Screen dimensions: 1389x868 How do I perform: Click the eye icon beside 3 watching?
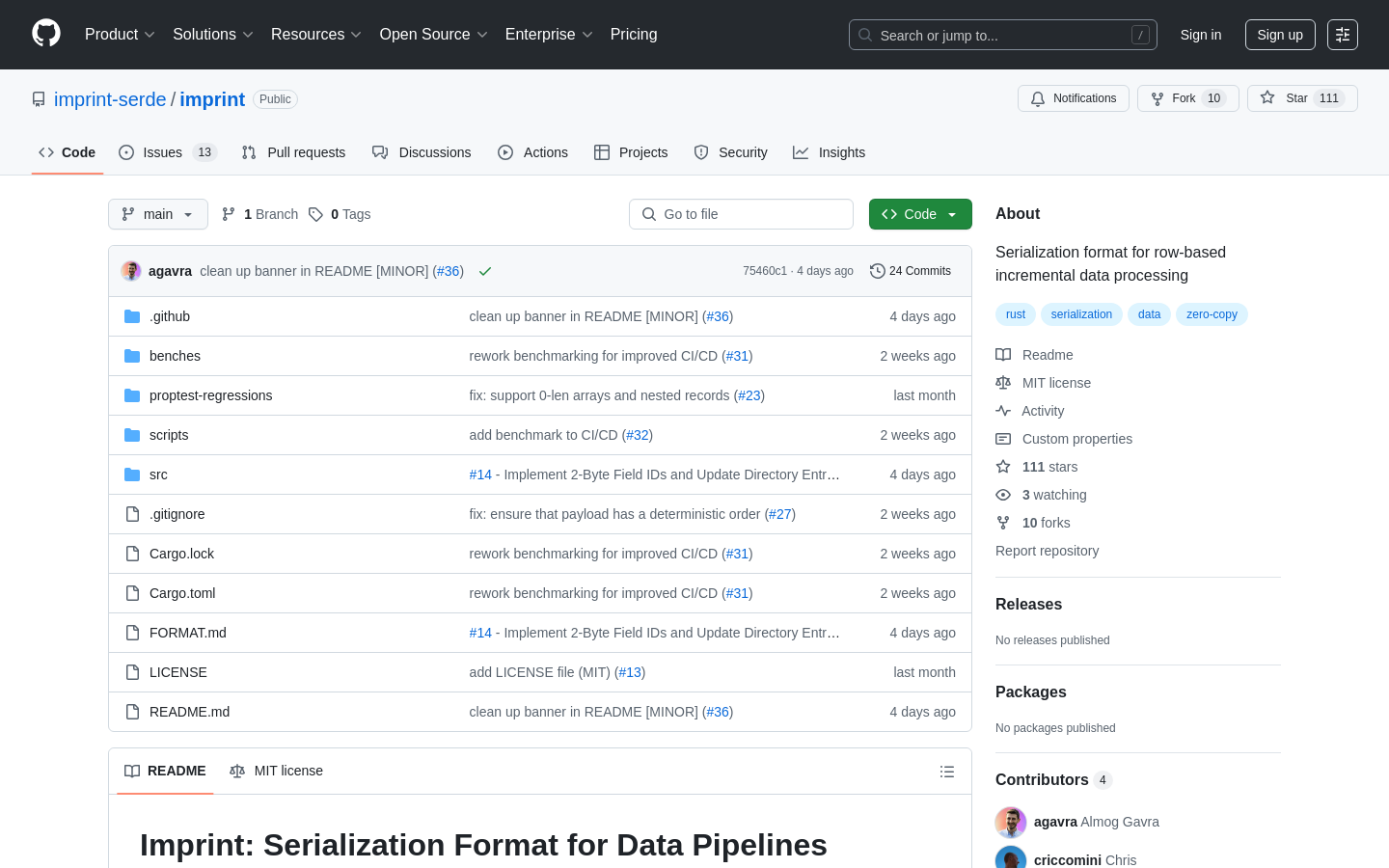pyautogui.click(x=1003, y=495)
